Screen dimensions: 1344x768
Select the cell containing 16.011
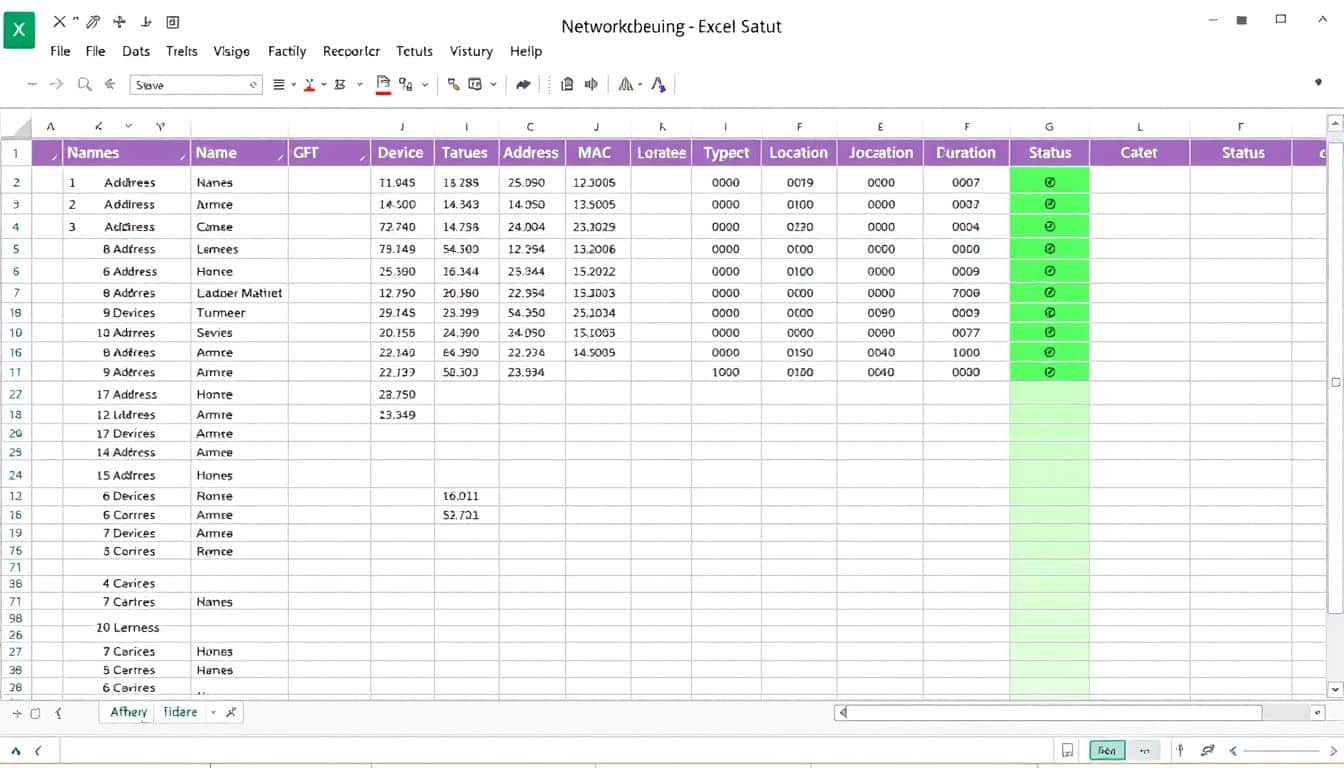pos(466,496)
